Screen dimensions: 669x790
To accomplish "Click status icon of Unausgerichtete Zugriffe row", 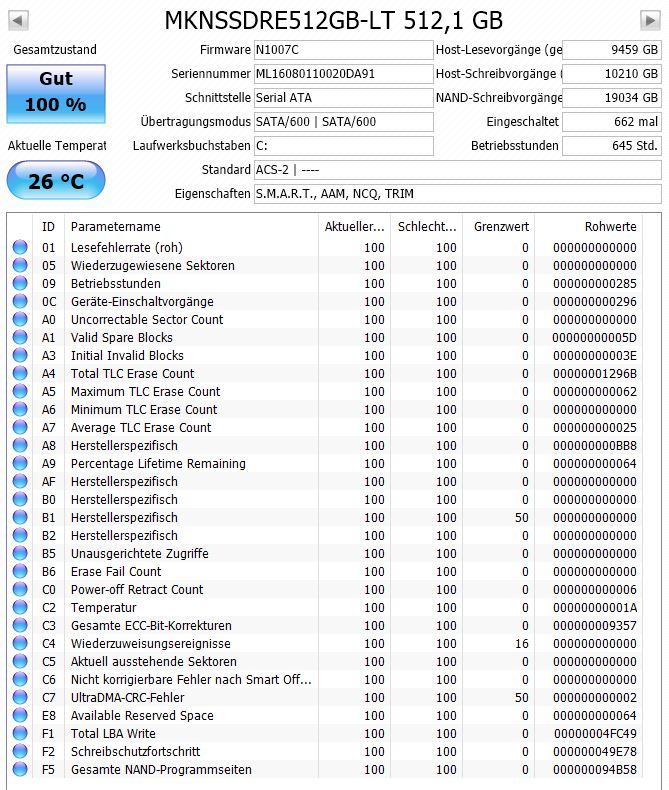I will pyautogui.click(x=20, y=553).
